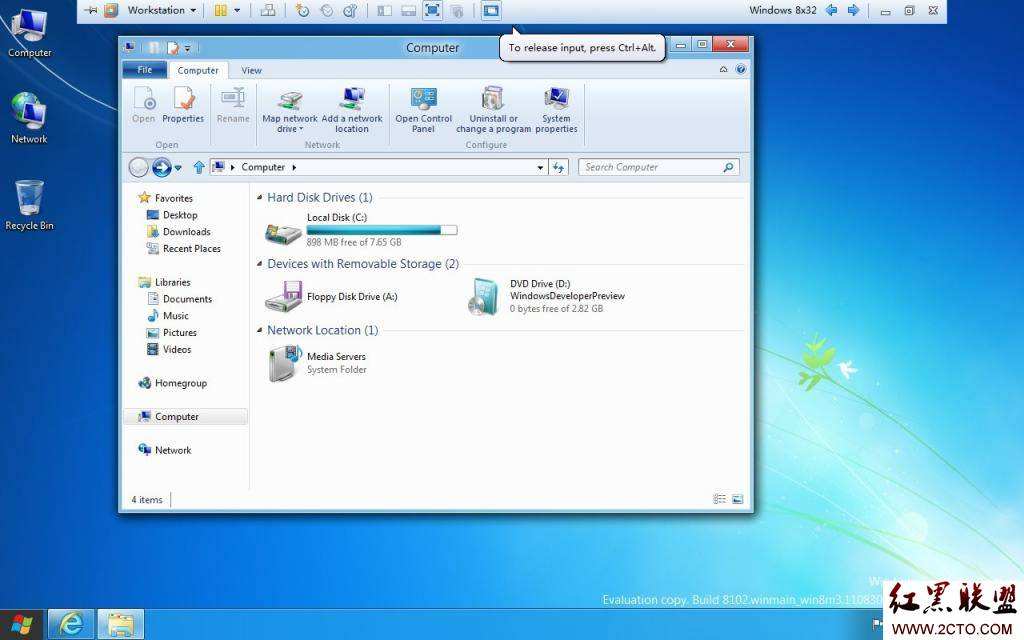Collapse the Hard Disk Drives group
This screenshot has width=1024, height=640.
(259, 197)
